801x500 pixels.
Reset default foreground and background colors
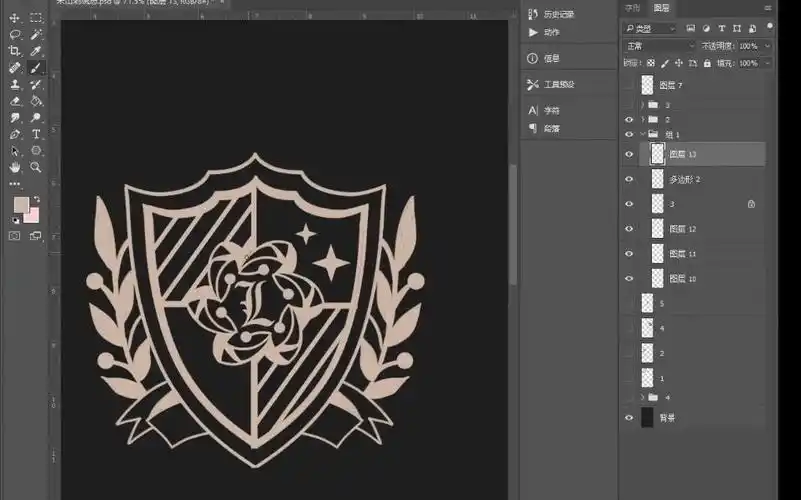tap(15, 221)
